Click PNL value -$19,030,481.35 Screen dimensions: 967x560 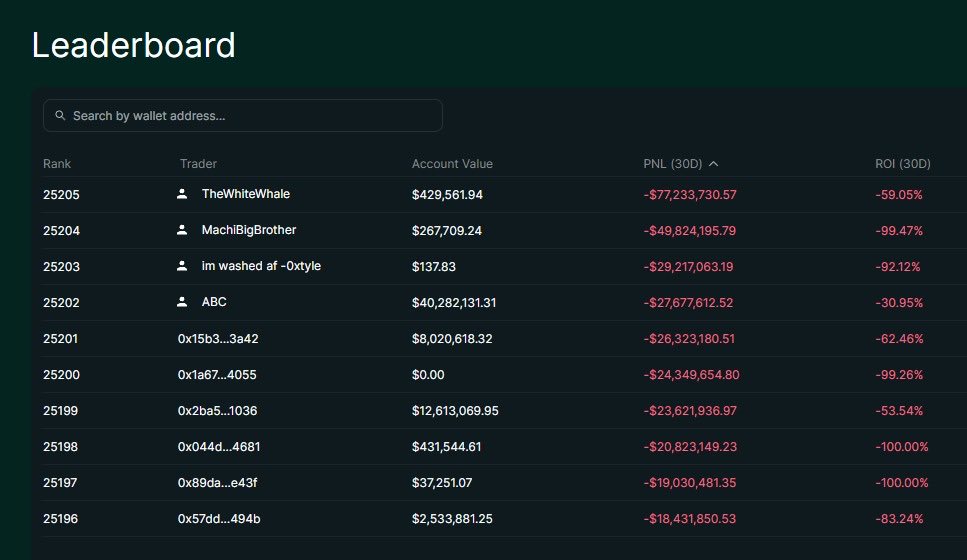689,482
